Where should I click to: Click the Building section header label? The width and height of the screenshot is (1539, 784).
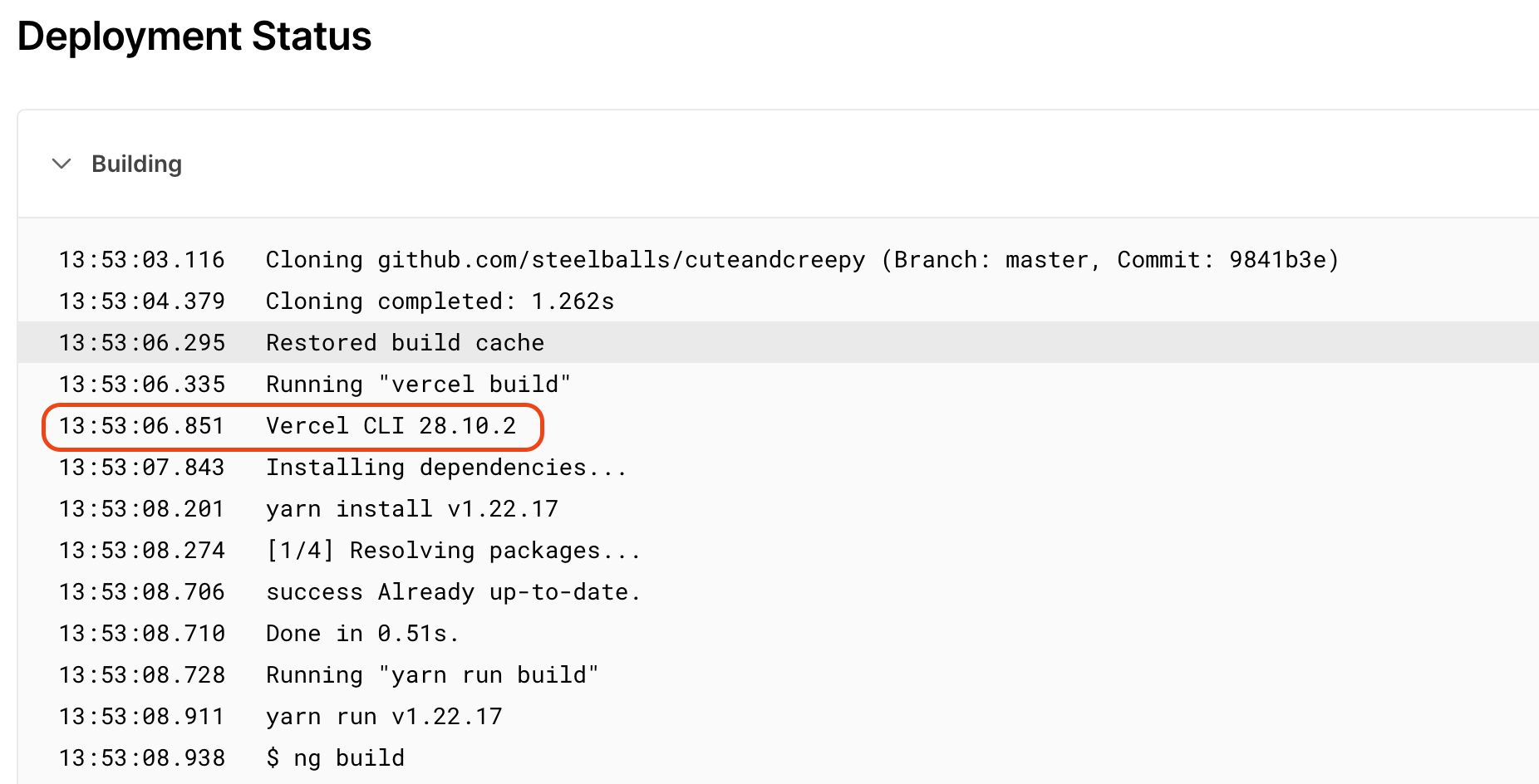coord(136,164)
